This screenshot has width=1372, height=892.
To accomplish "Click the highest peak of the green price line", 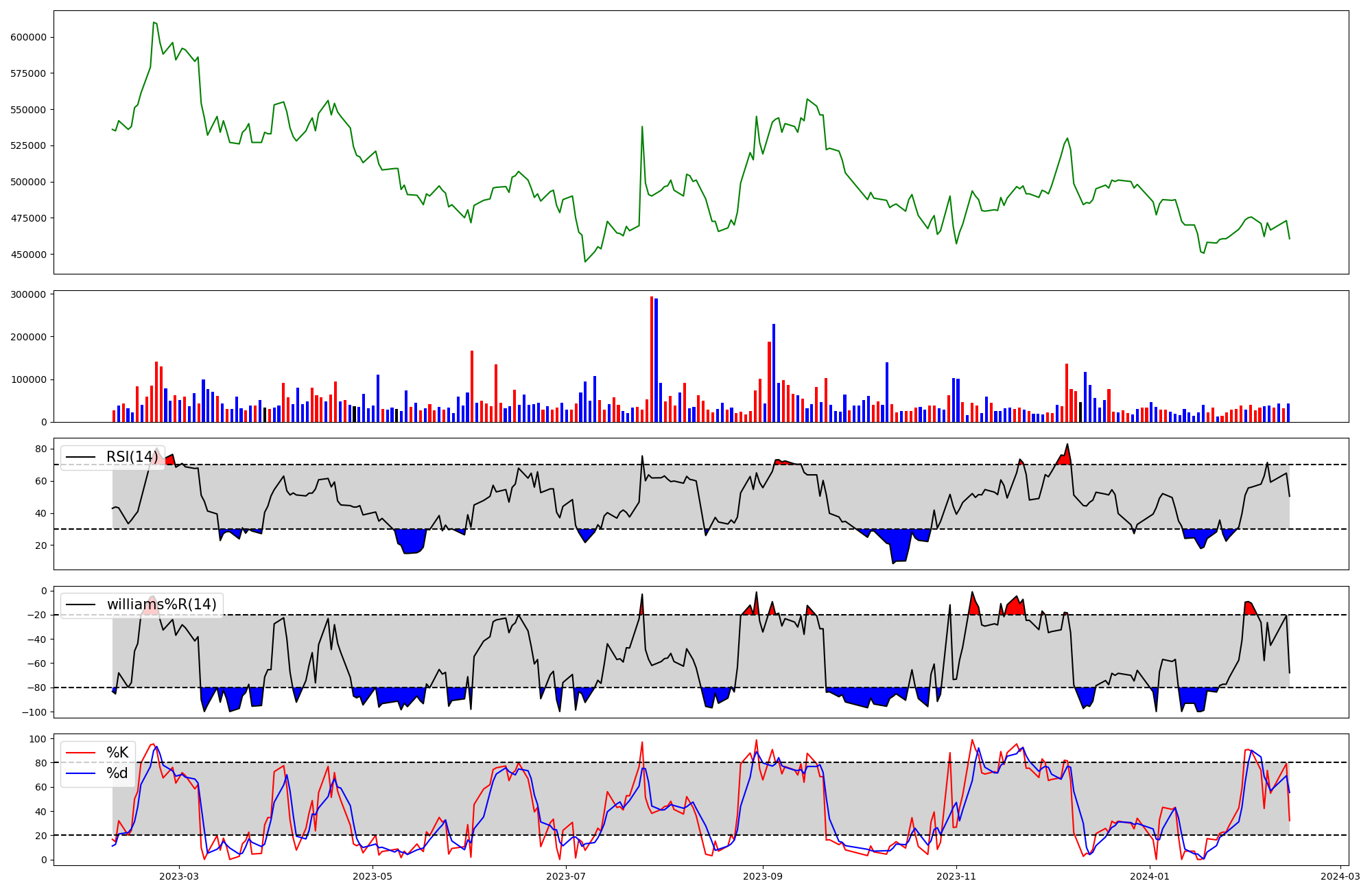I will click(x=154, y=23).
